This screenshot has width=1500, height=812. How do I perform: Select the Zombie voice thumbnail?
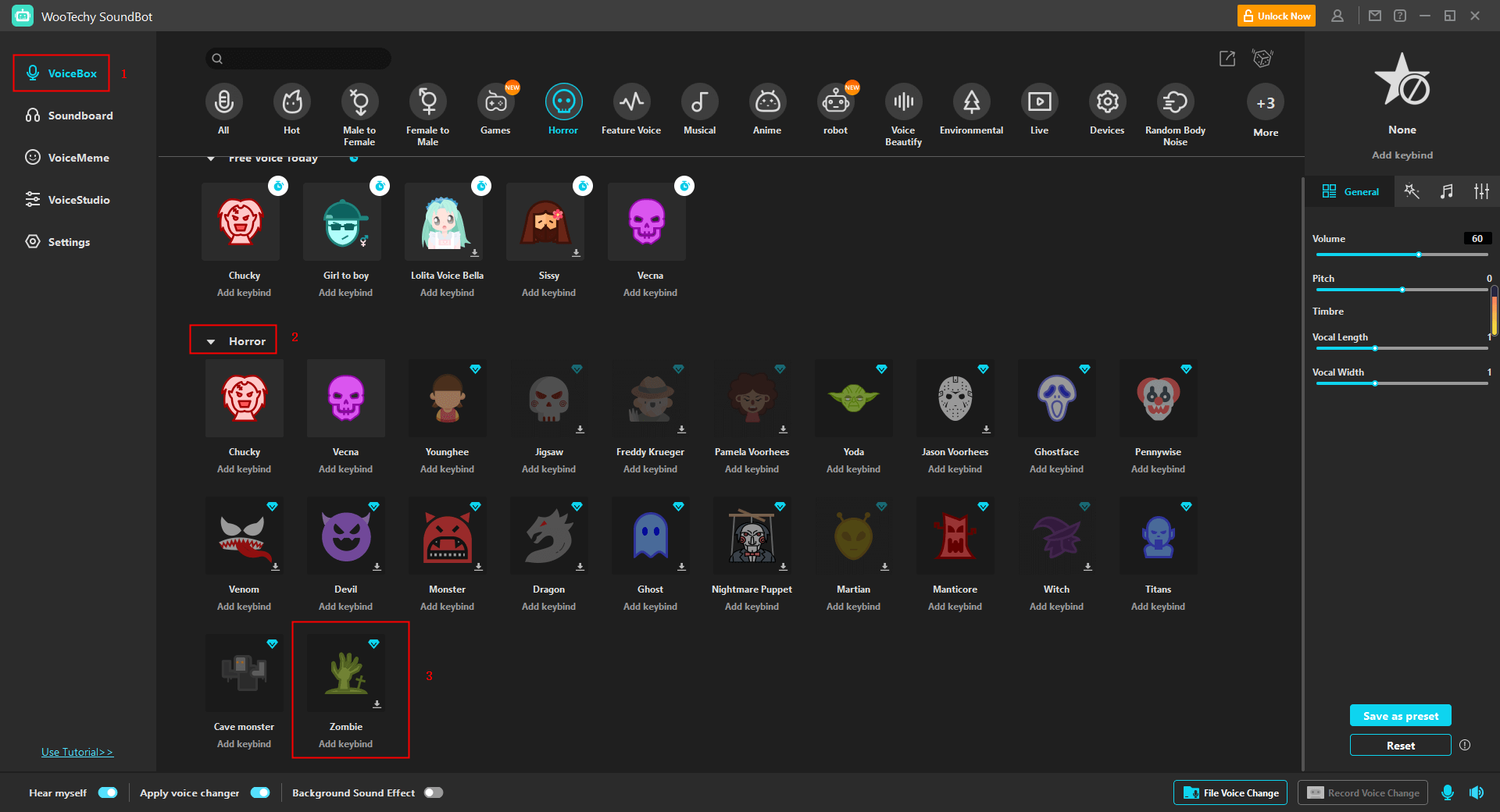346,673
